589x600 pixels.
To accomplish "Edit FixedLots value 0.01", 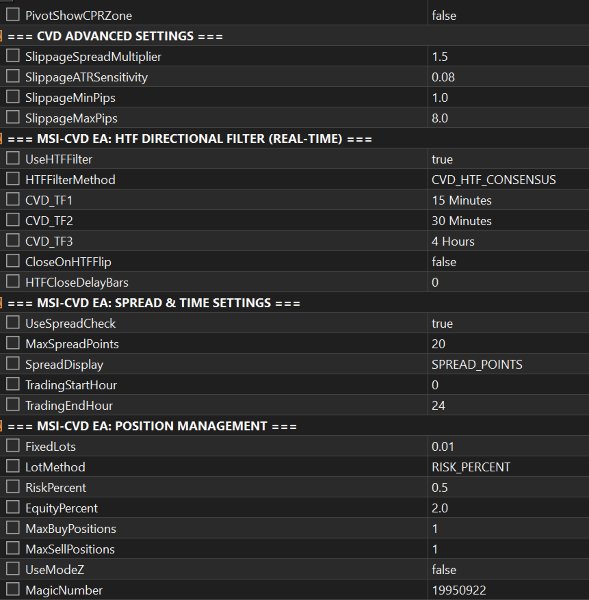I will click(443, 447).
